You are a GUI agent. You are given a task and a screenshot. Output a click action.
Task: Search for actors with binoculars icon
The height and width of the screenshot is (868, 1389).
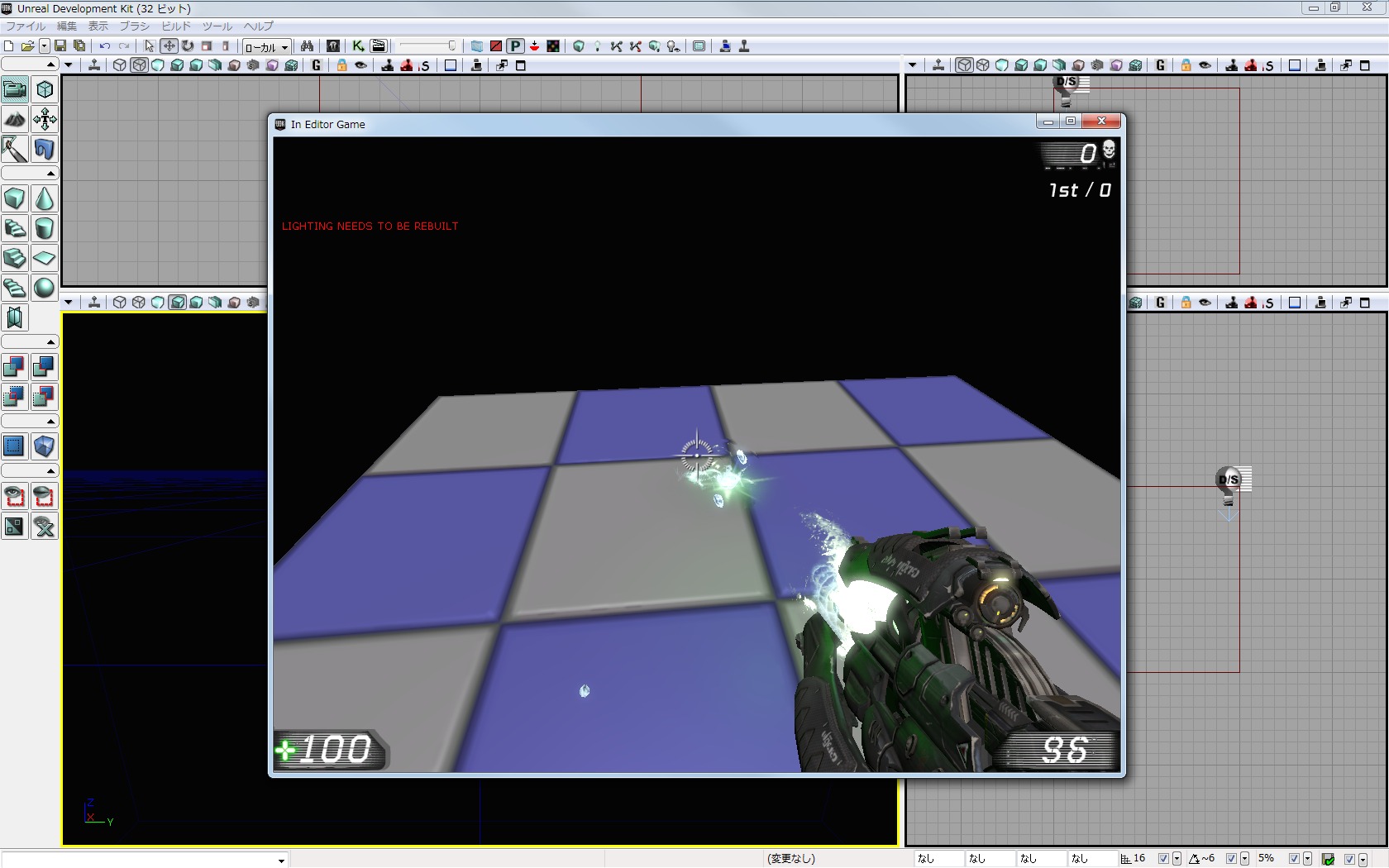point(307,46)
